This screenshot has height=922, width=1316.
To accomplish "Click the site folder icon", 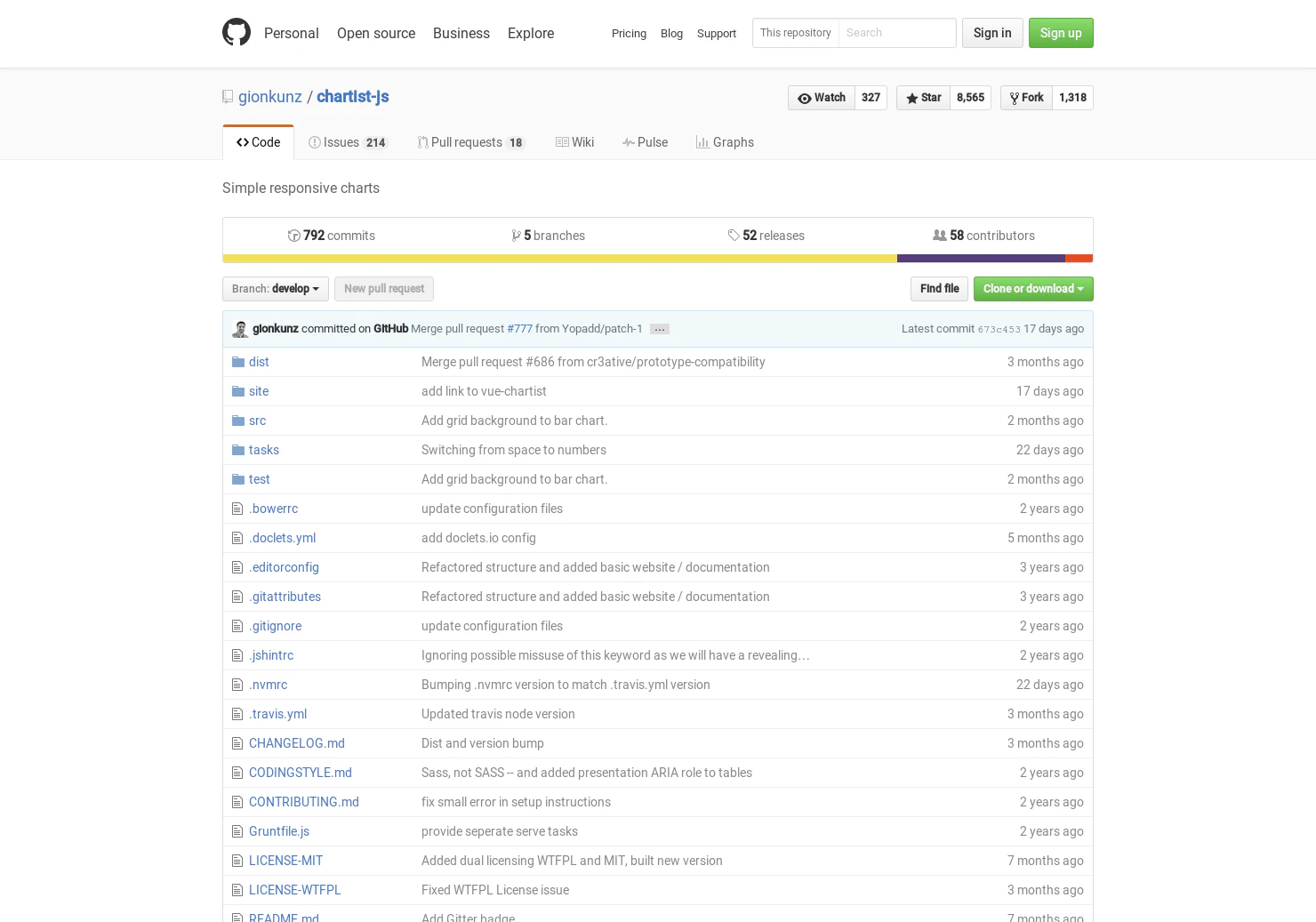I will coord(238,391).
